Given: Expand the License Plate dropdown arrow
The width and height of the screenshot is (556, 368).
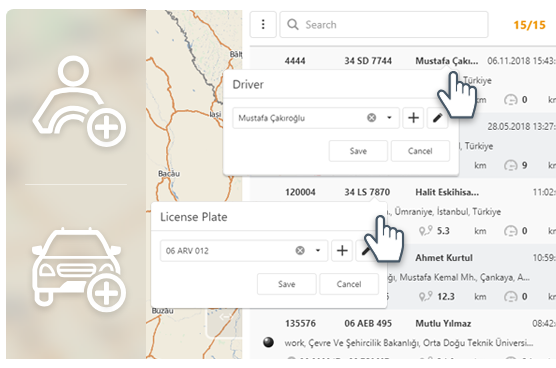Looking at the screenshot, I should (x=318, y=251).
